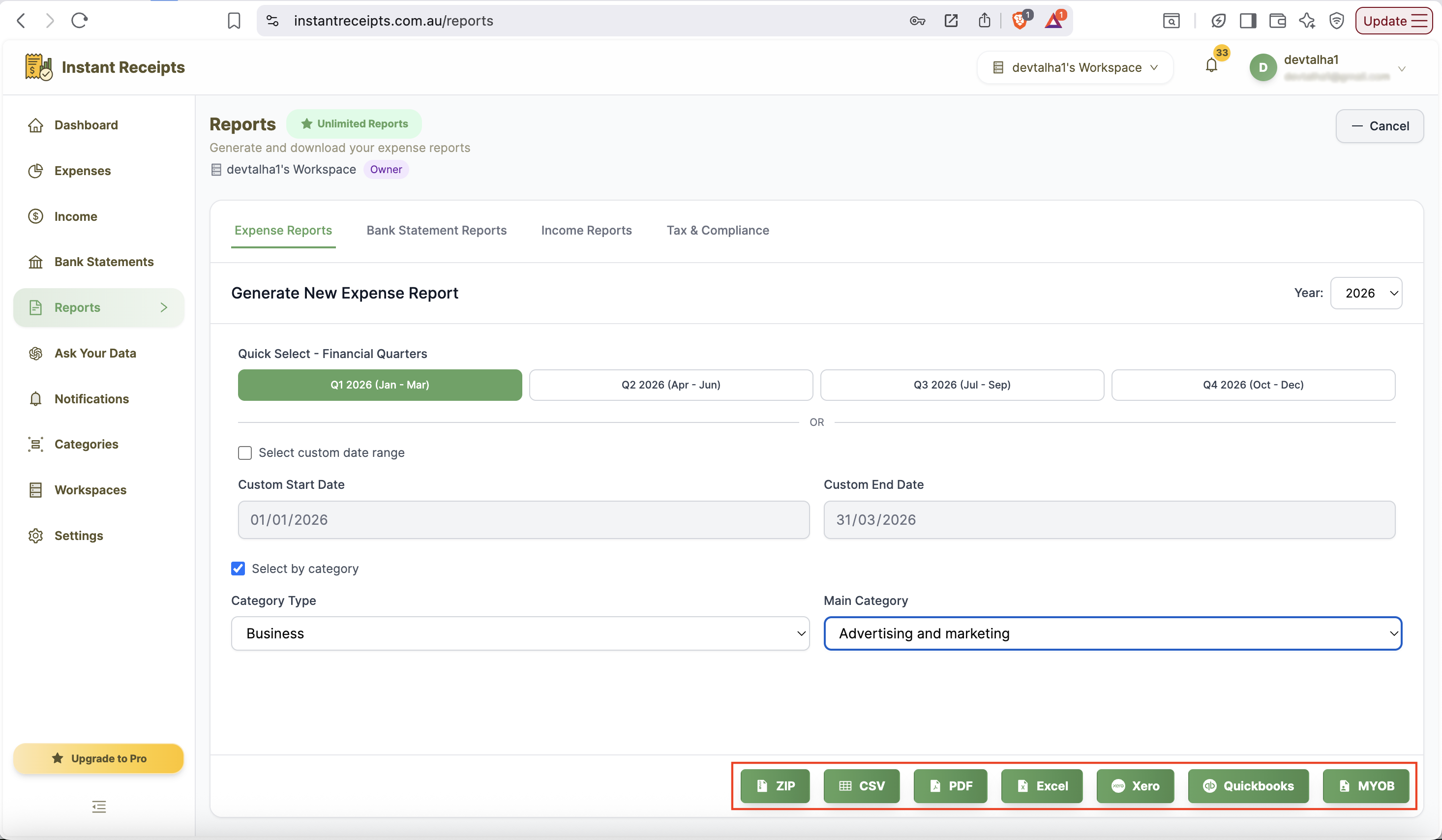Click the browser address bar URL
Image resolution: width=1442 pixels, height=840 pixels.
(x=393, y=21)
